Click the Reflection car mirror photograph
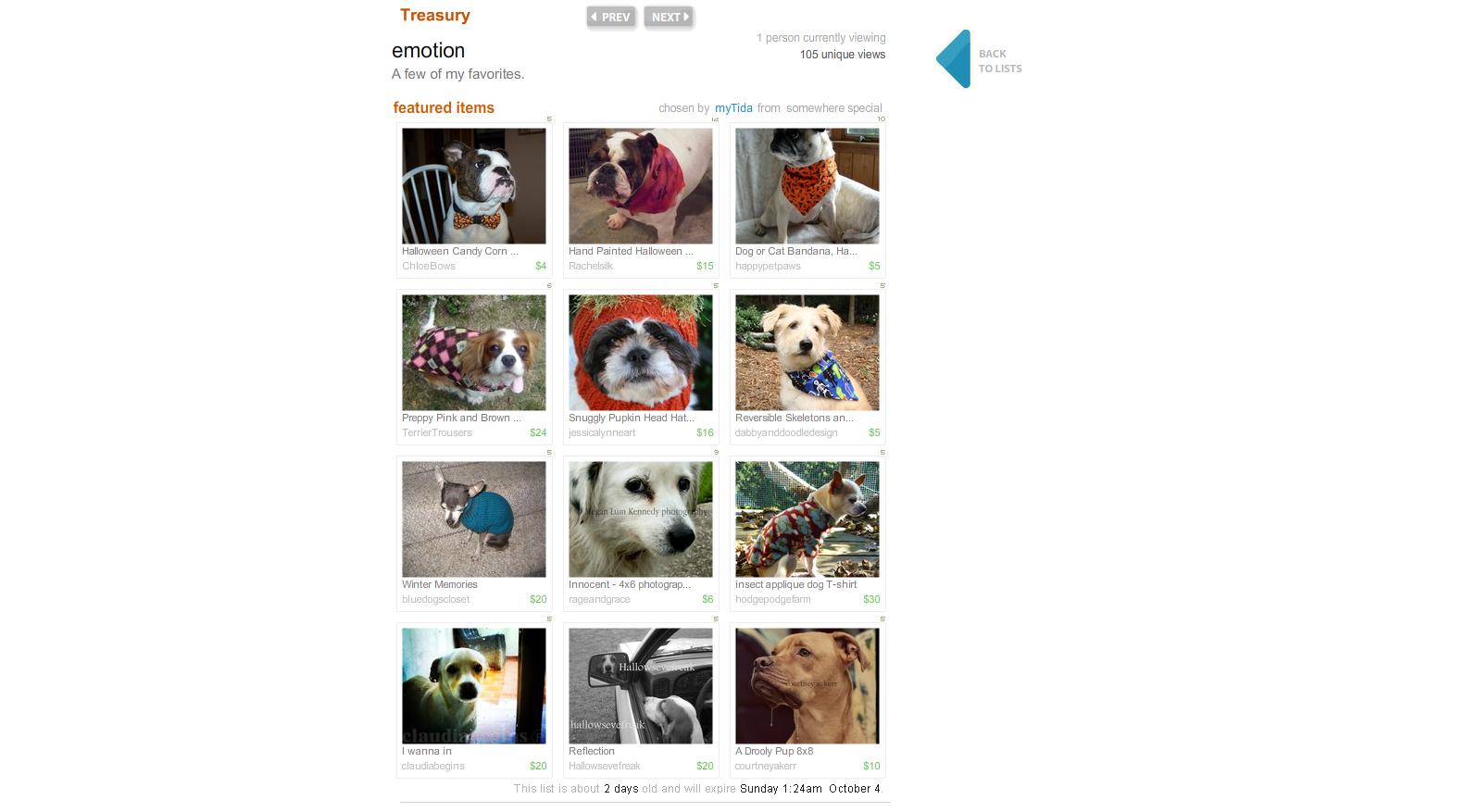This screenshot has width=1477, height=812. click(x=641, y=686)
